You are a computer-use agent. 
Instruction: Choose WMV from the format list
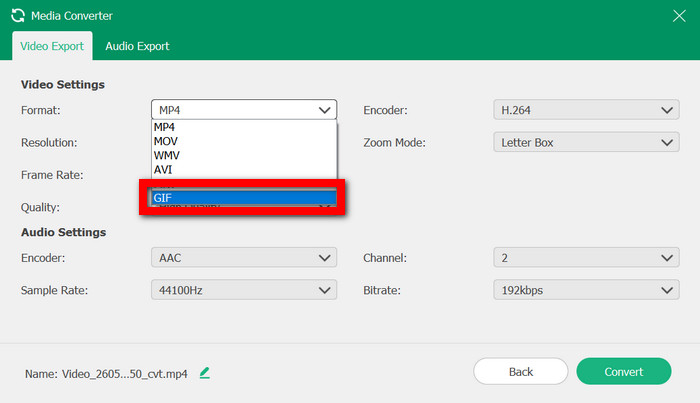244,156
